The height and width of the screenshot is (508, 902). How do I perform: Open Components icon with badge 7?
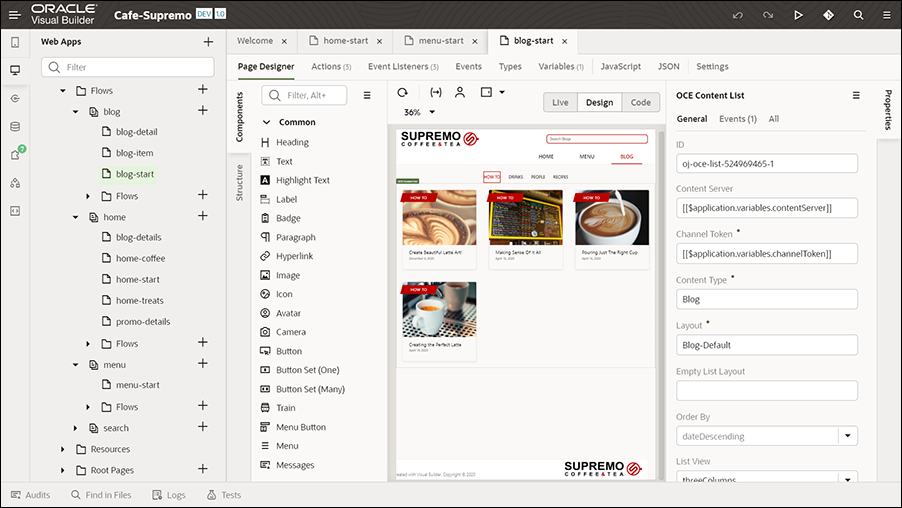pyautogui.click(x=16, y=154)
